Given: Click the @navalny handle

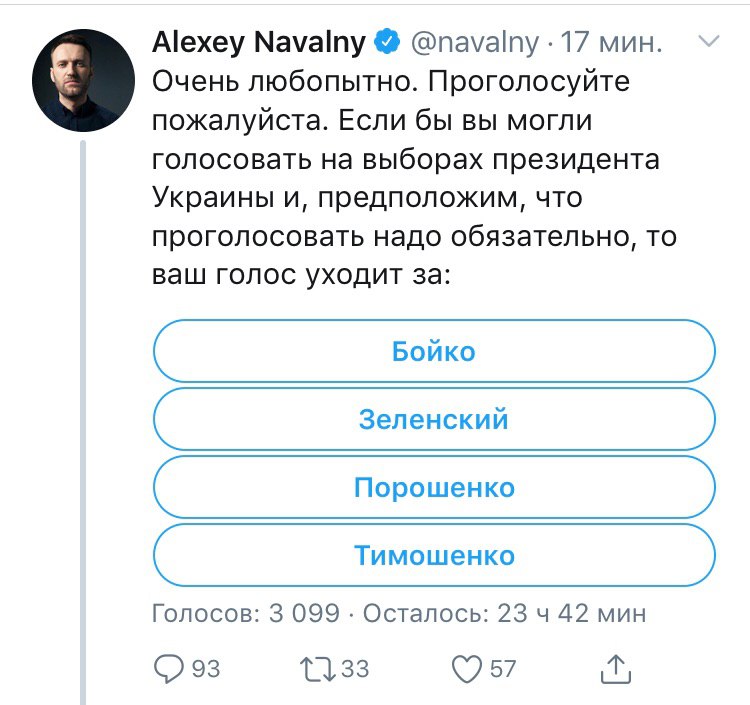Looking at the screenshot, I should [x=474, y=43].
